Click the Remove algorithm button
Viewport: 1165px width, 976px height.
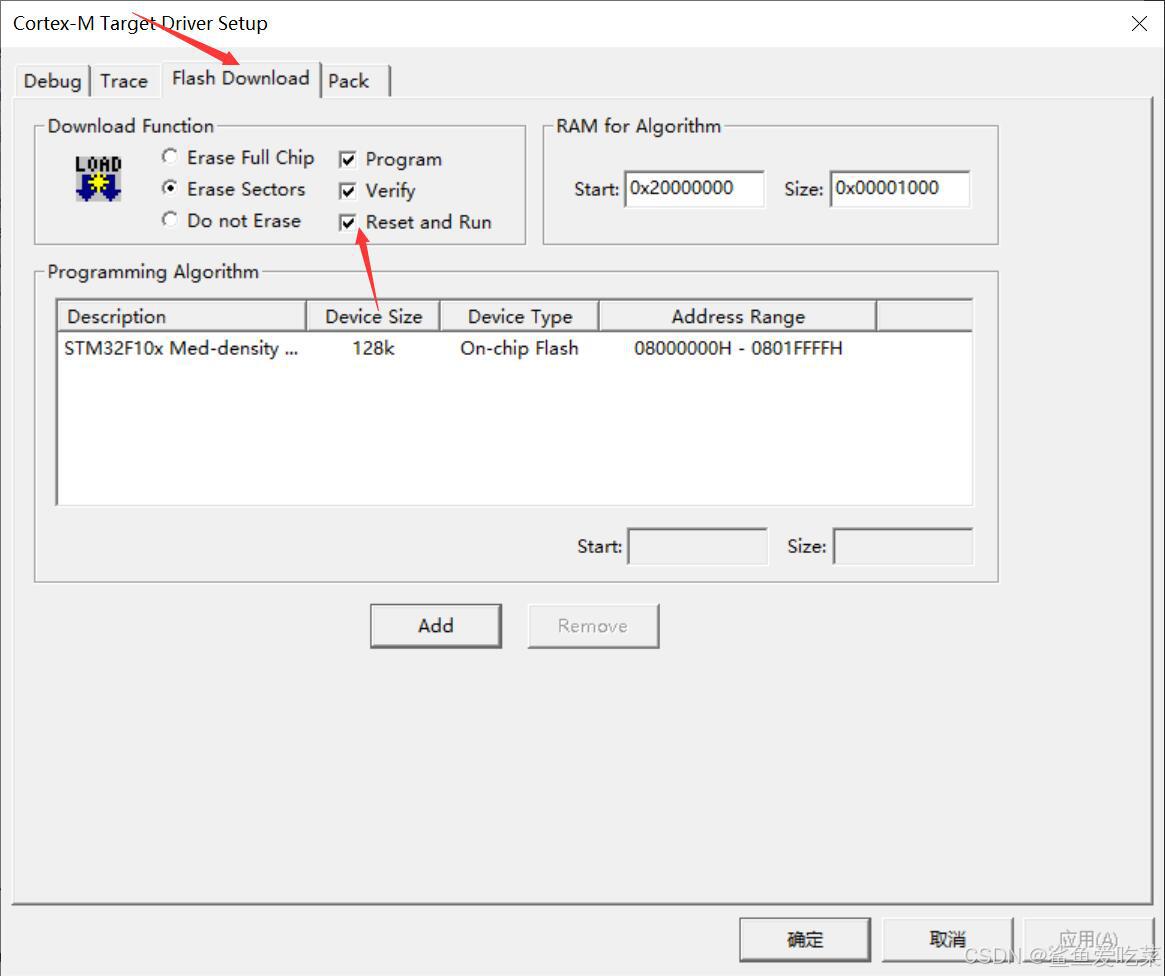[593, 625]
